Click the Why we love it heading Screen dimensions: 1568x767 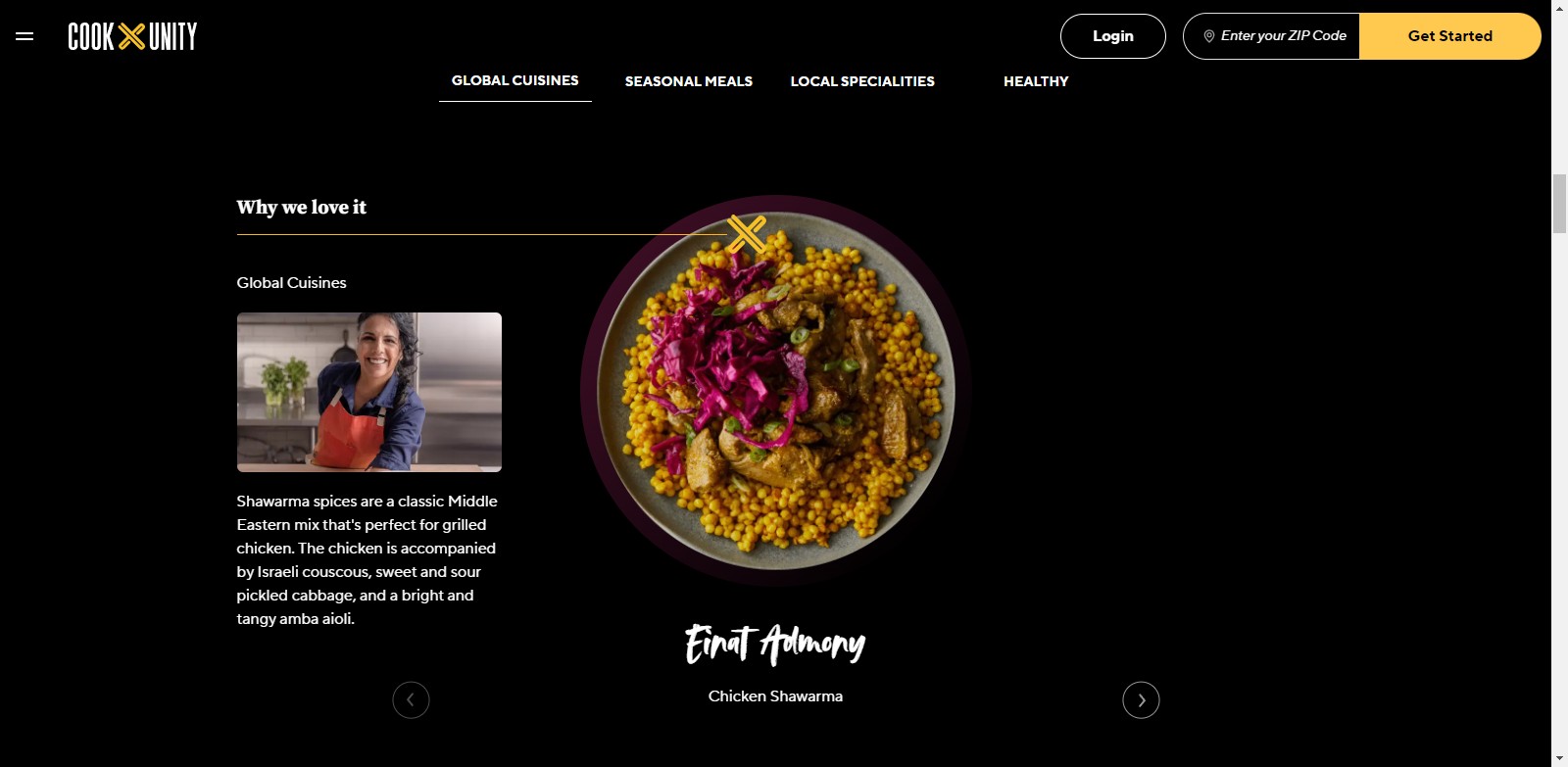tap(302, 207)
